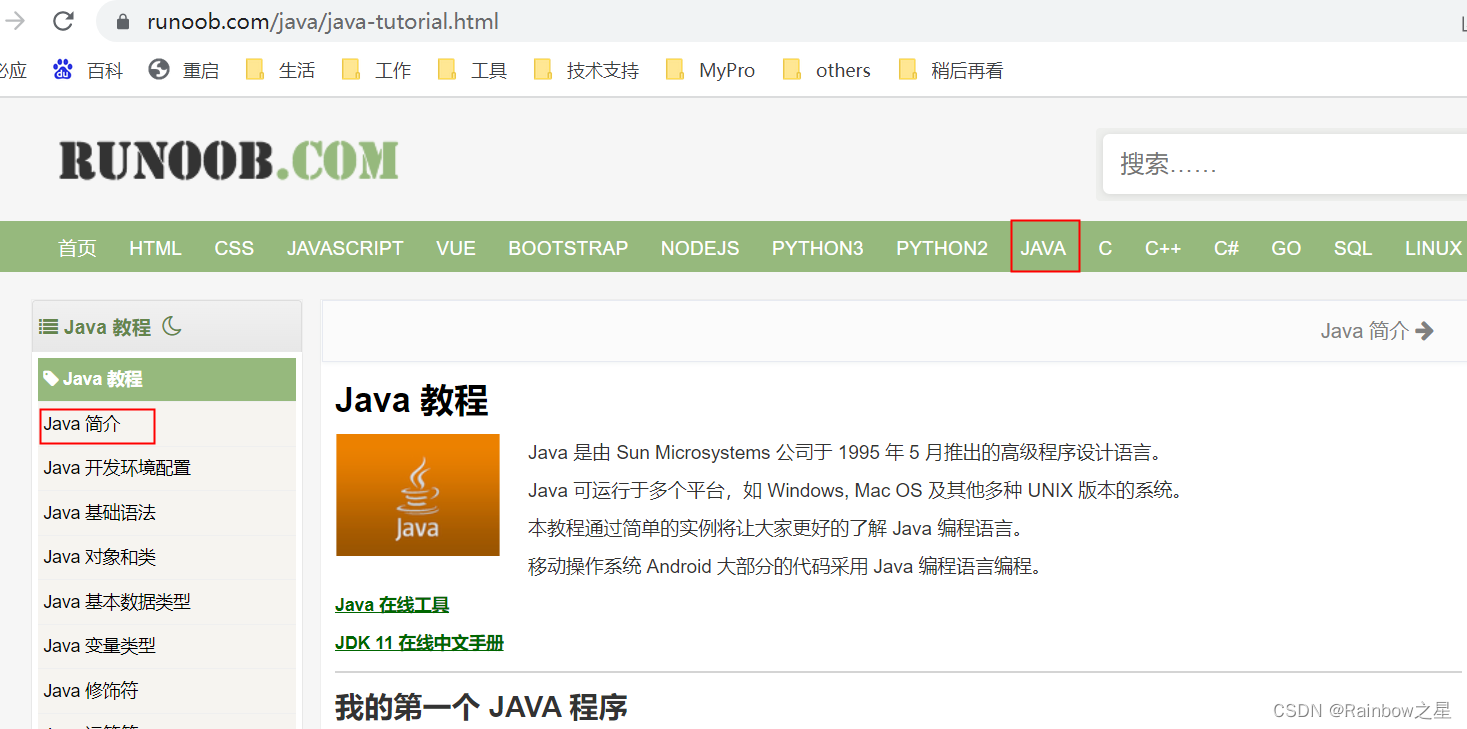Open the PYTHON3 nav item
The height and width of the screenshot is (729, 1467).
pyautogui.click(x=818, y=248)
